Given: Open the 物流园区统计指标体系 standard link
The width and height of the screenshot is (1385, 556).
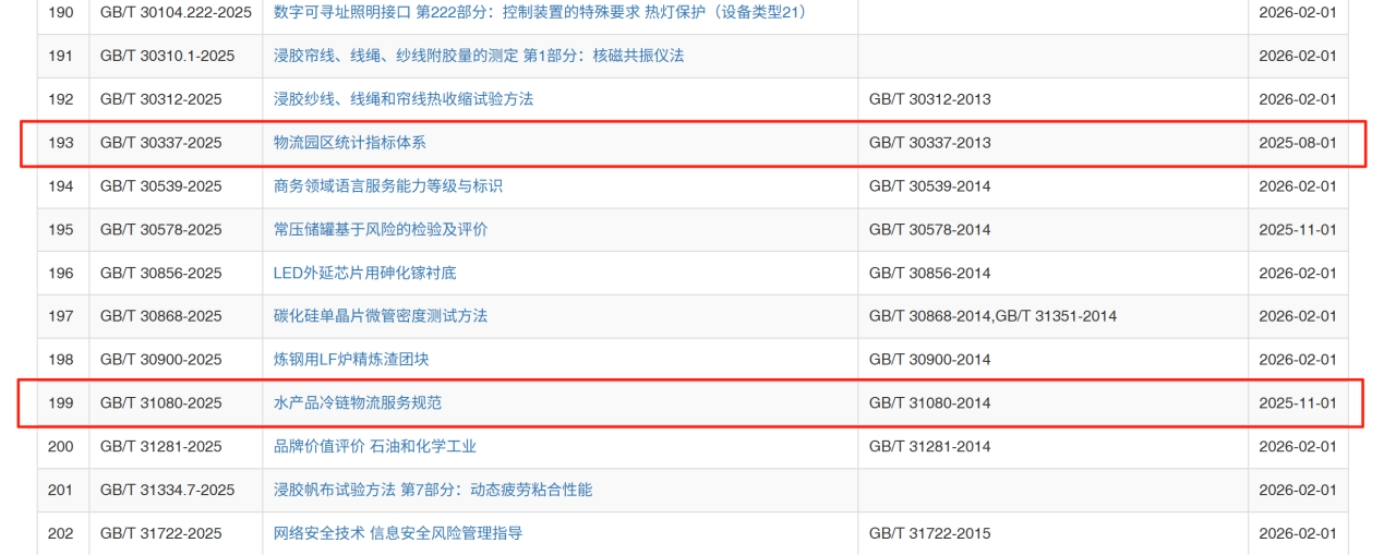Looking at the screenshot, I should pos(350,143).
